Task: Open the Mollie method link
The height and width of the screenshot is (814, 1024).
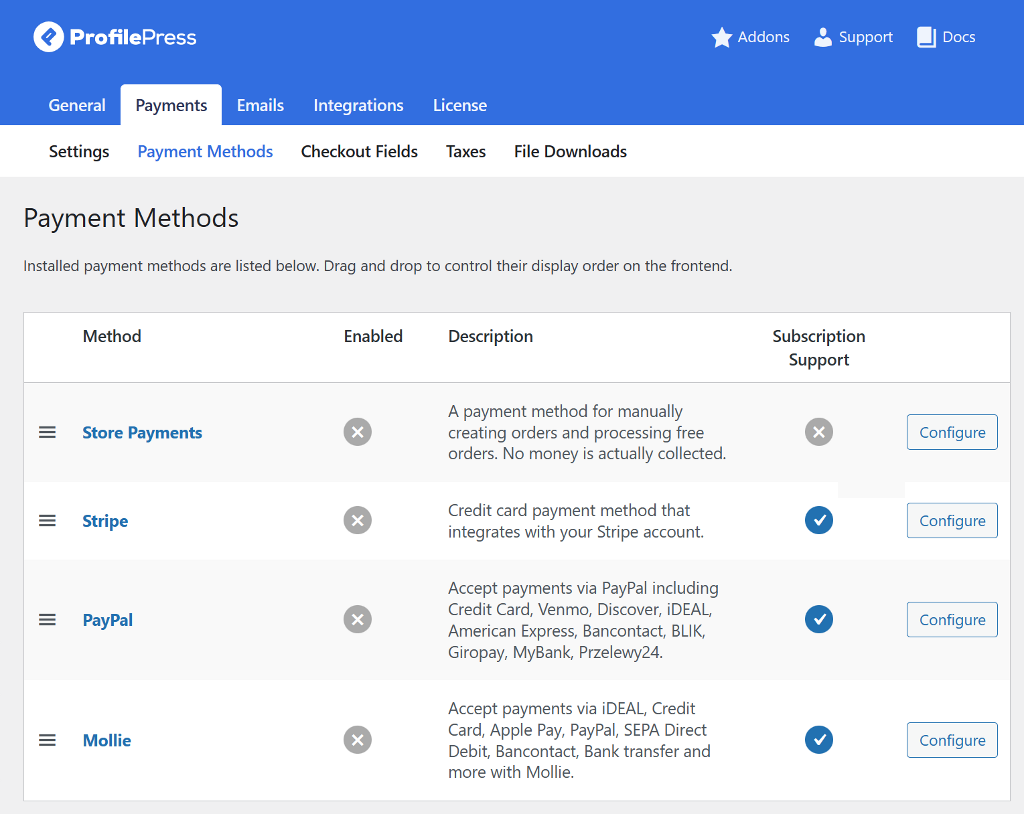Action: coord(107,740)
